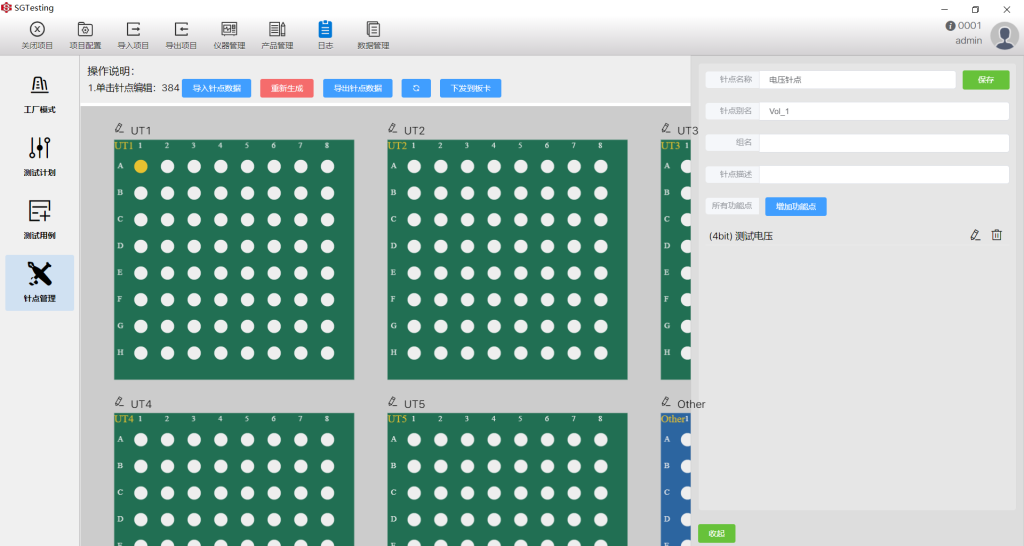
Task: Focus the 针点名称 input field
Action: [x=857, y=80]
